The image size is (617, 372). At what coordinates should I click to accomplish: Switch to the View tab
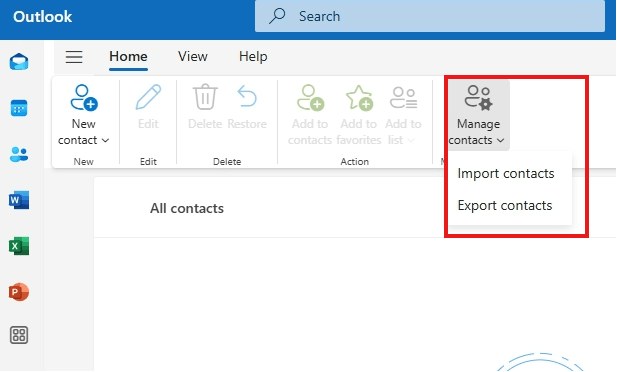(x=192, y=56)
